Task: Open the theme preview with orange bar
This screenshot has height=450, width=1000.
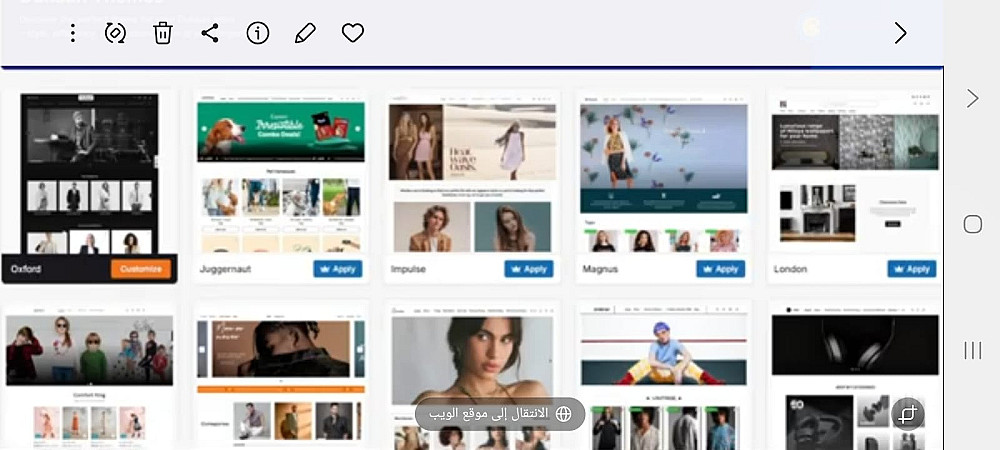Action: point(281,377)
